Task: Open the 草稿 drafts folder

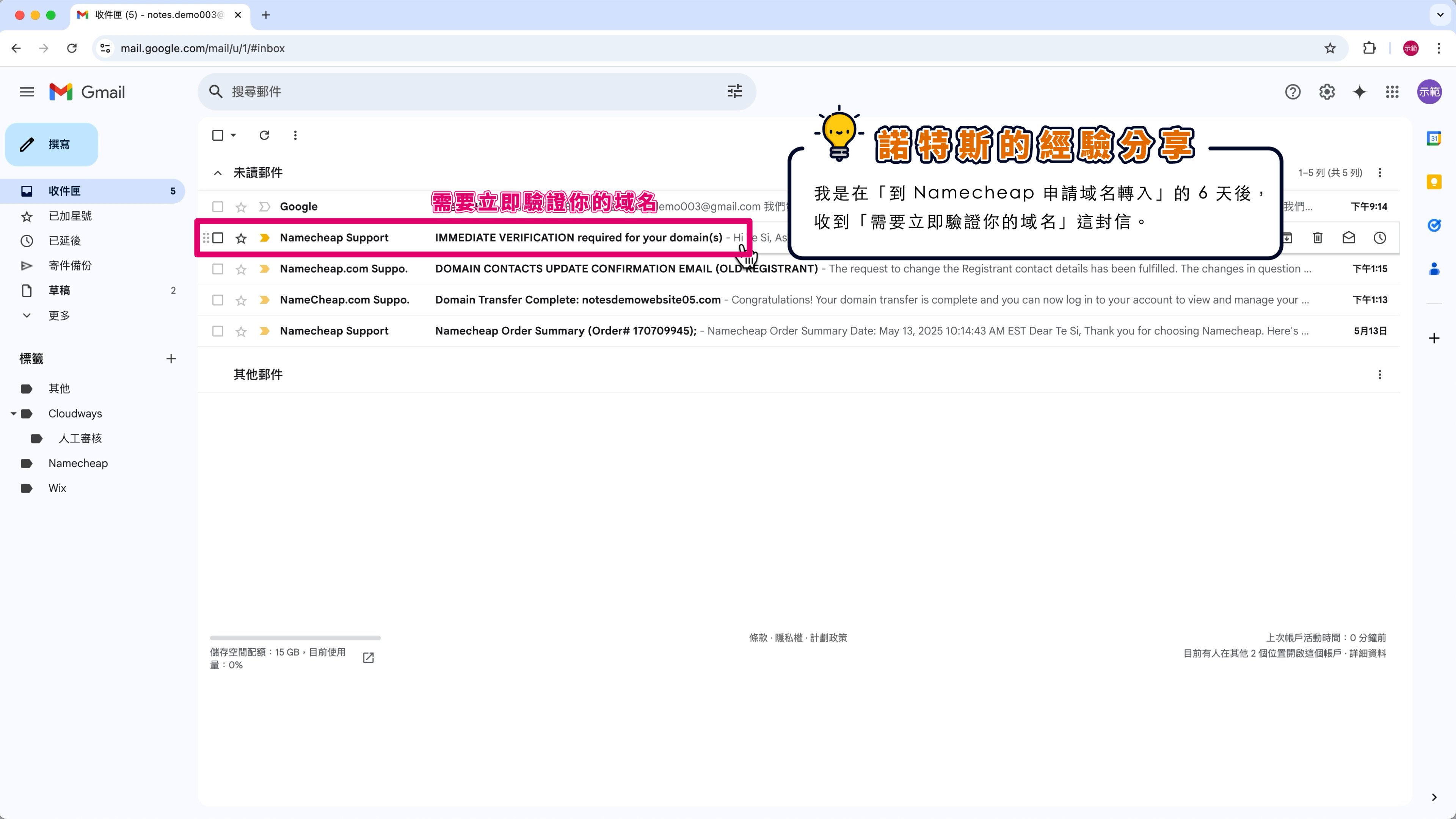Action: (x=59, y=290)
